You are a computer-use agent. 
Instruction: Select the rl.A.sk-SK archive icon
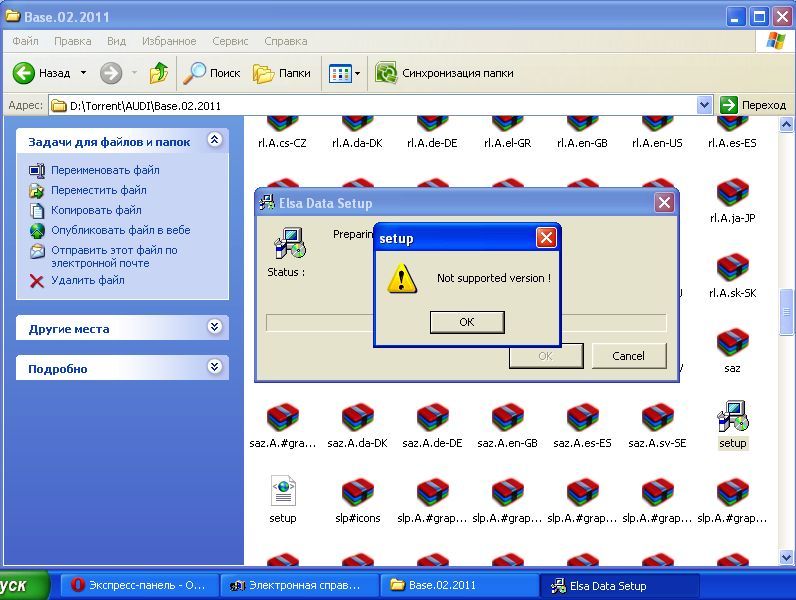pyautogui.click(x=733, y=268)
